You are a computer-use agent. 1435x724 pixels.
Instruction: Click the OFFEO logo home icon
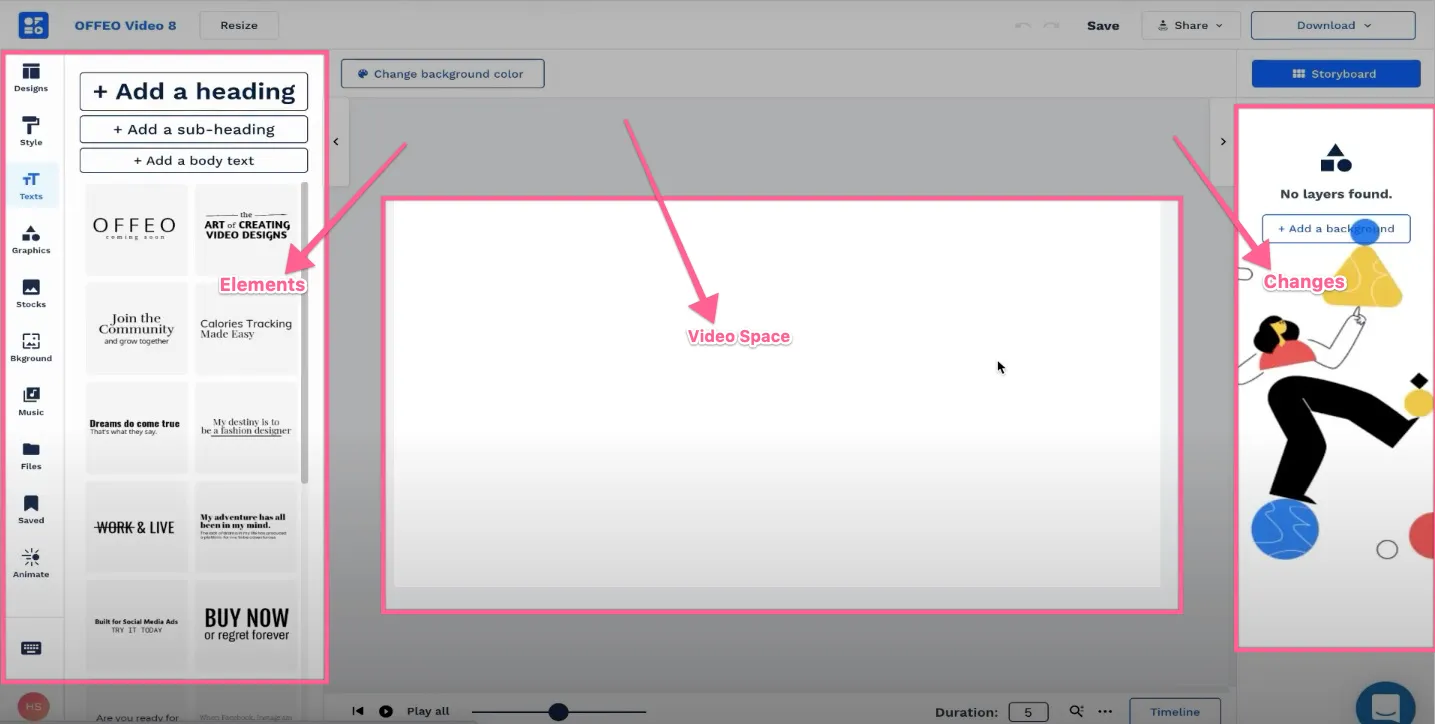coord(33,25)
